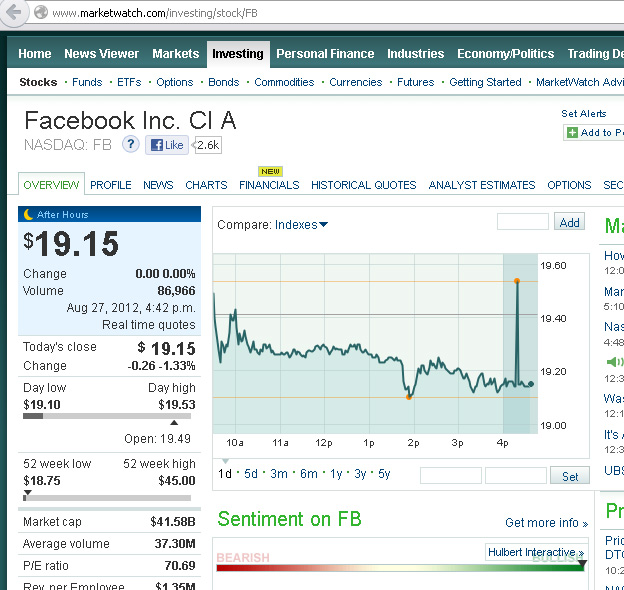Screen dimensions: 624x590
Task: Select the 6m chart time range
Action: point(308,474)
